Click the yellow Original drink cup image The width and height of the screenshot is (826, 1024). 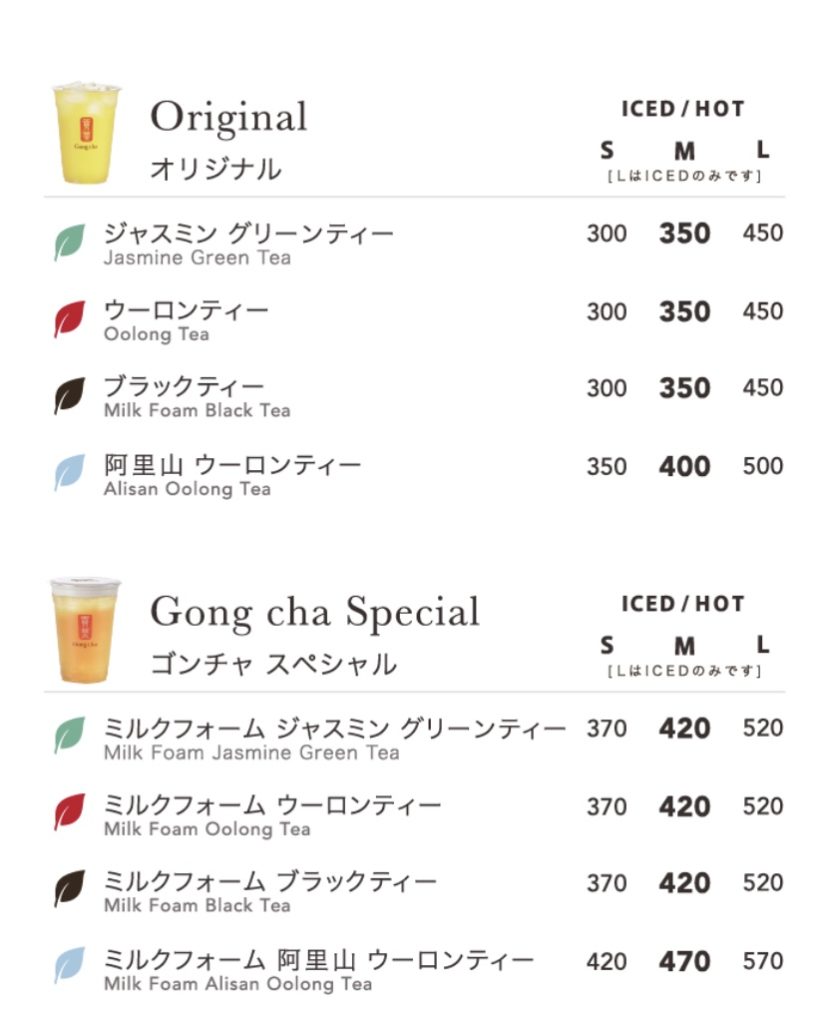86,133
